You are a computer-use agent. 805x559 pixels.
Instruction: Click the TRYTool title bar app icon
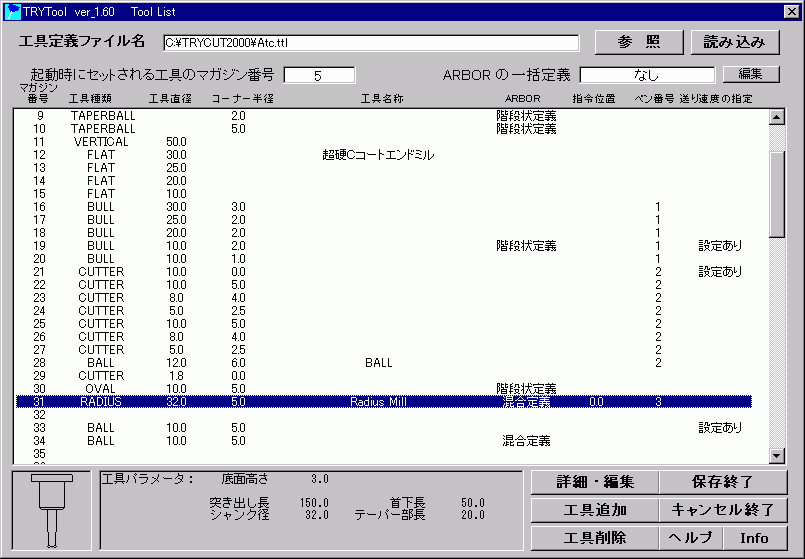12,12
